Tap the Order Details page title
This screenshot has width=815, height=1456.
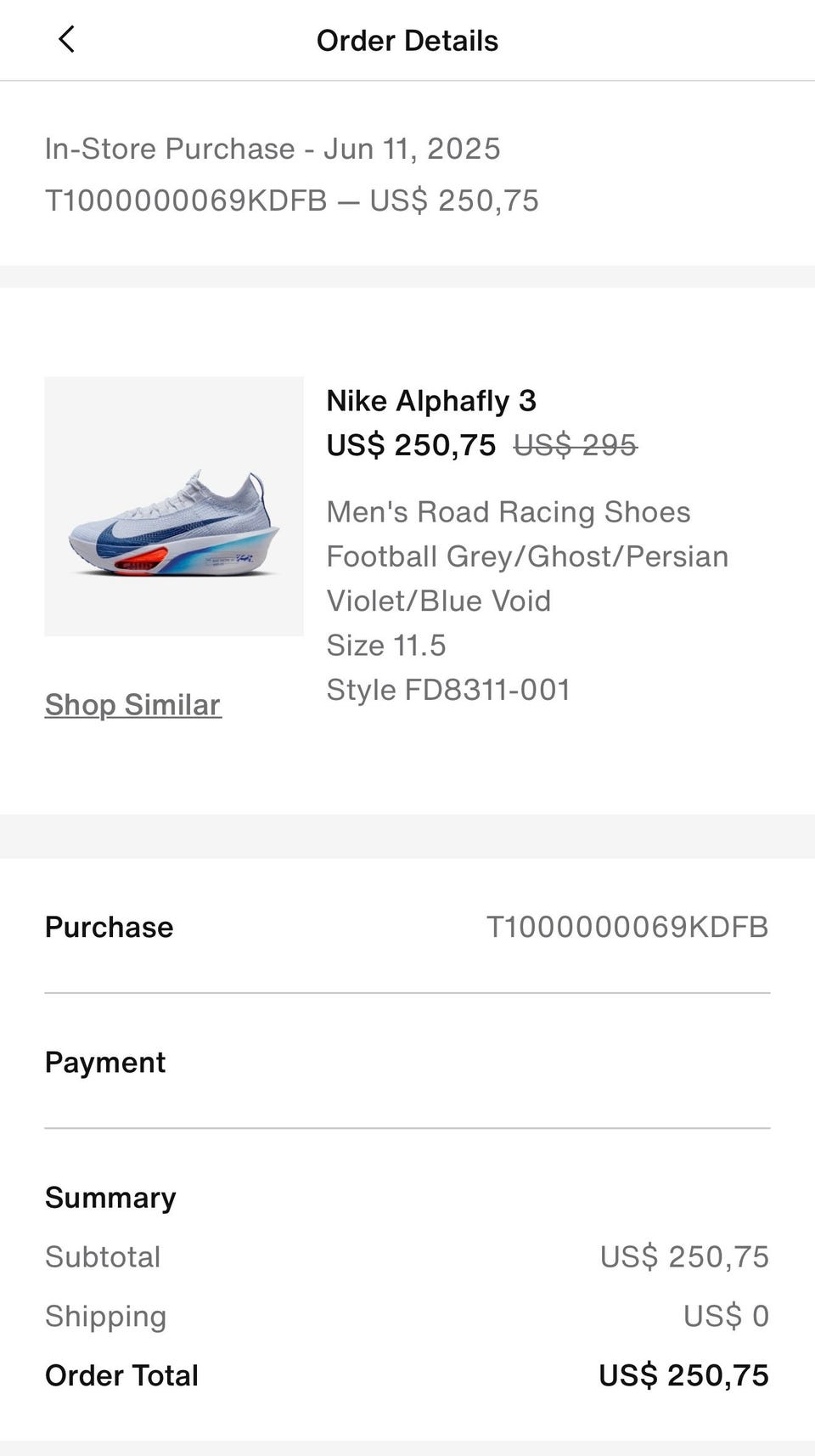click(x=407, y=41)
